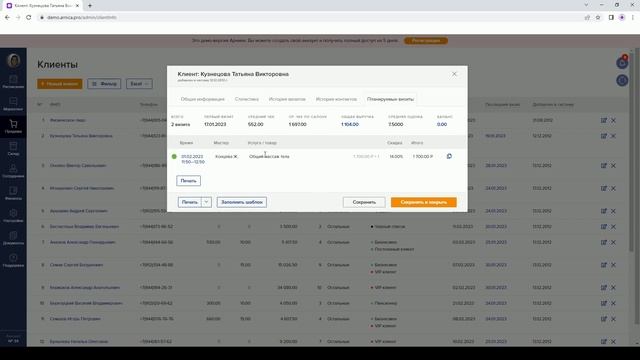Screen dimensions: 640x360
Task: Expand the Печать dropdown arrow in footer
Action: coord(207,202)
